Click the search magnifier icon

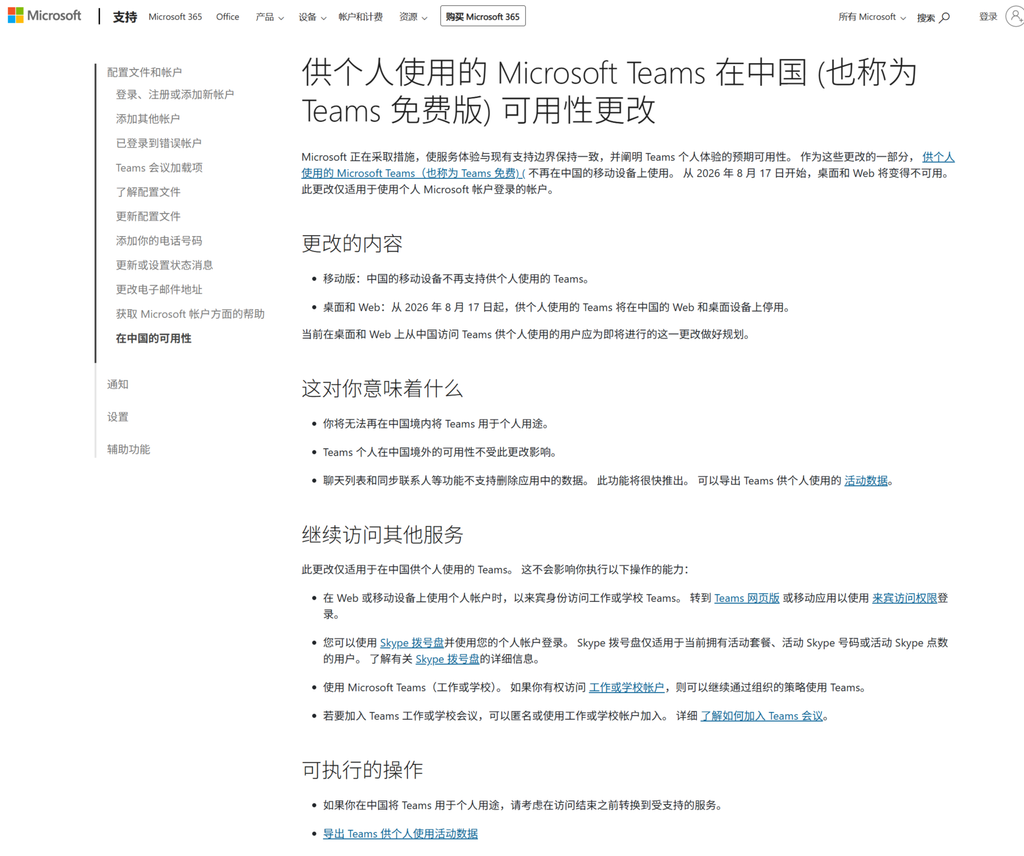pyautogui.click(x=944, y=18)
